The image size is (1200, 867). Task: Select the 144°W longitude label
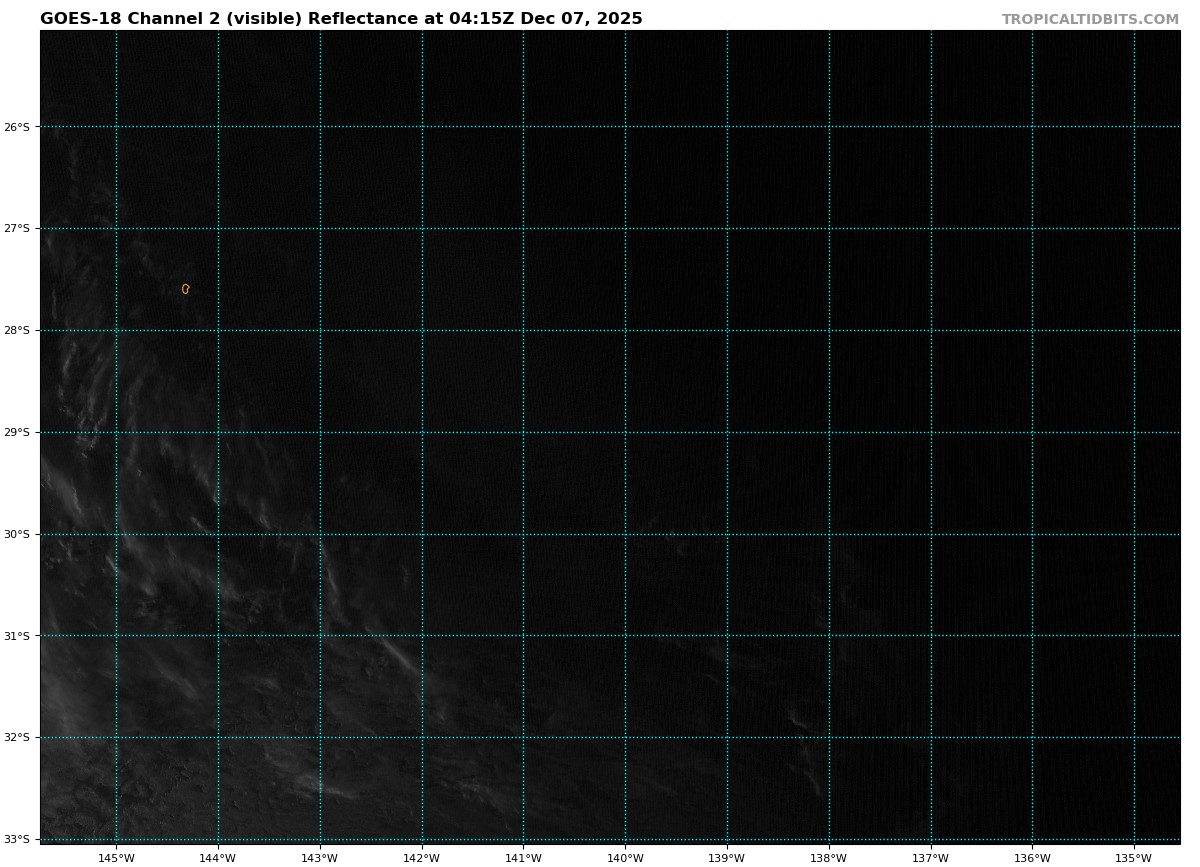point(218,858)
